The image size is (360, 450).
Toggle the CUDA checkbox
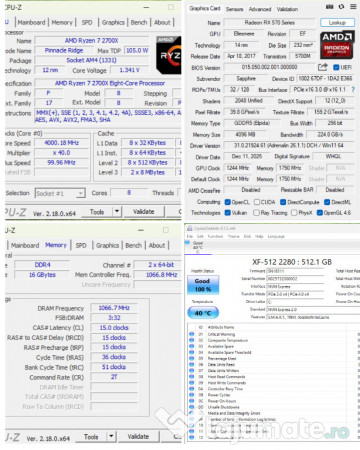[x=257, y=202]
